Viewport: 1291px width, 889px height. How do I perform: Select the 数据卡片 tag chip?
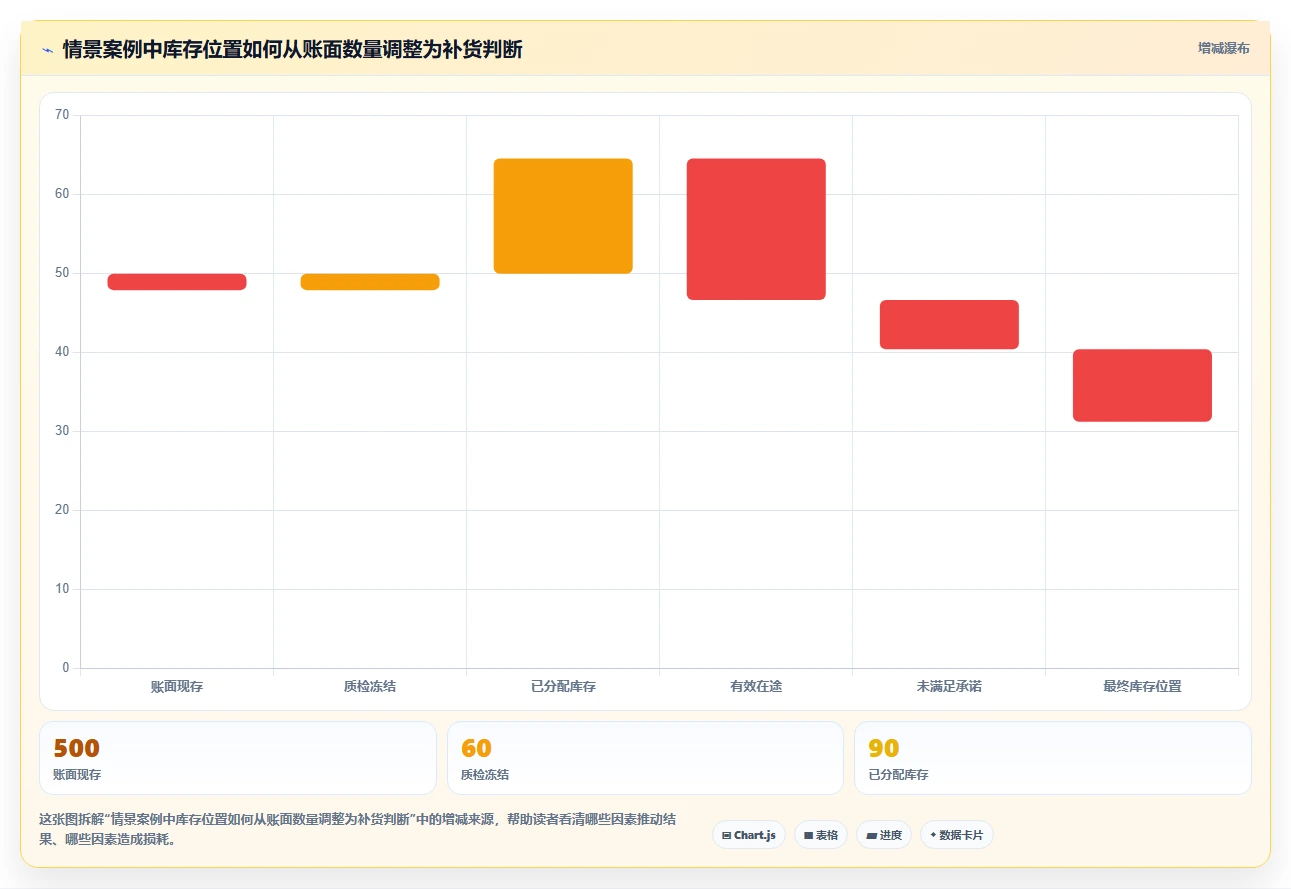[957, 835]
